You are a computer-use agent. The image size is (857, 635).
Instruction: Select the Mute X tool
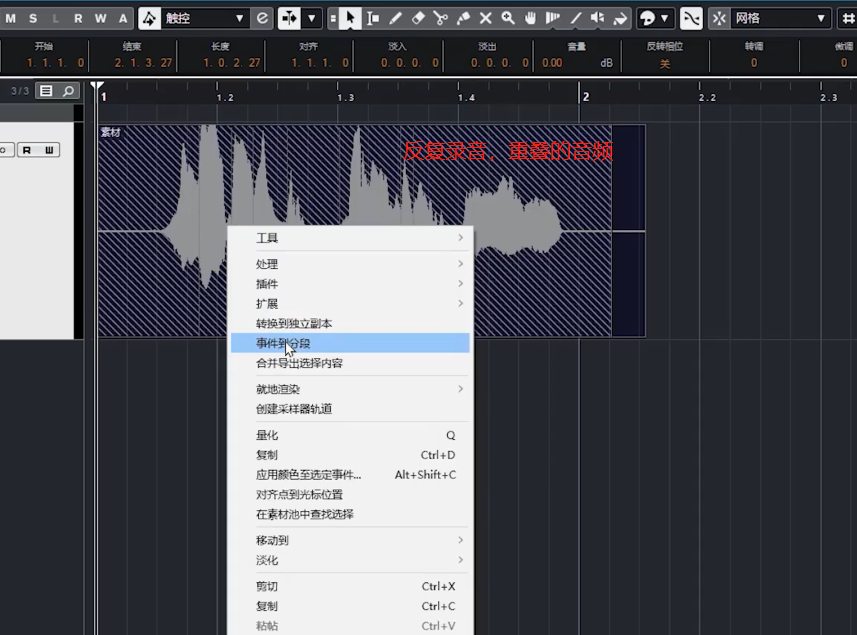tap(485, 19)
